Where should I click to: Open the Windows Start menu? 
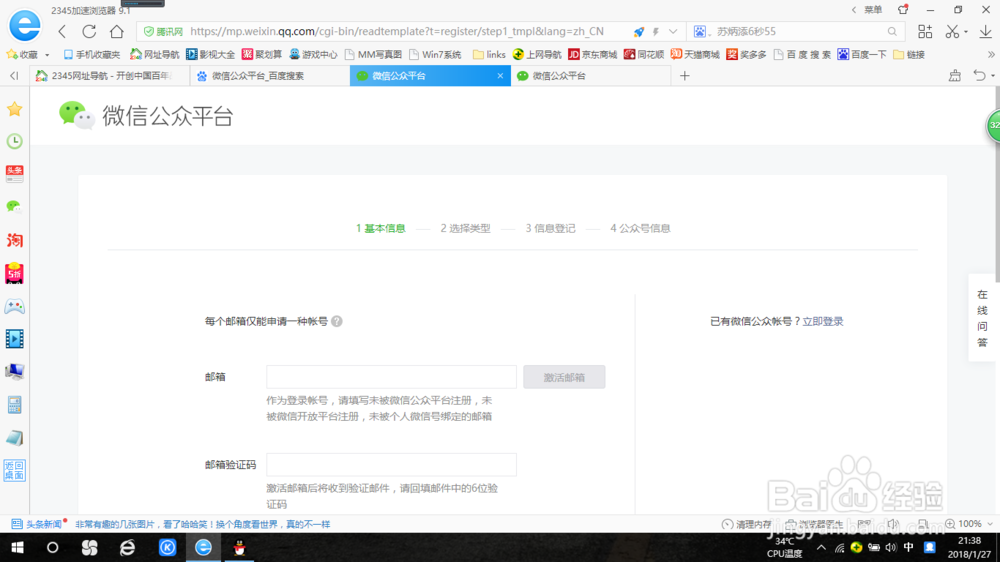click(x=17, y=547)
